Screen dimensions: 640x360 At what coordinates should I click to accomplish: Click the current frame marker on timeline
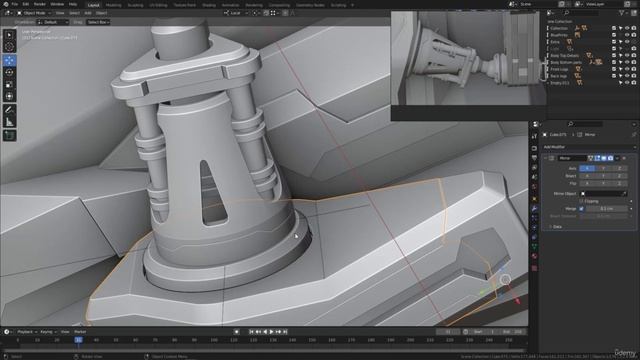click(78, 340)
